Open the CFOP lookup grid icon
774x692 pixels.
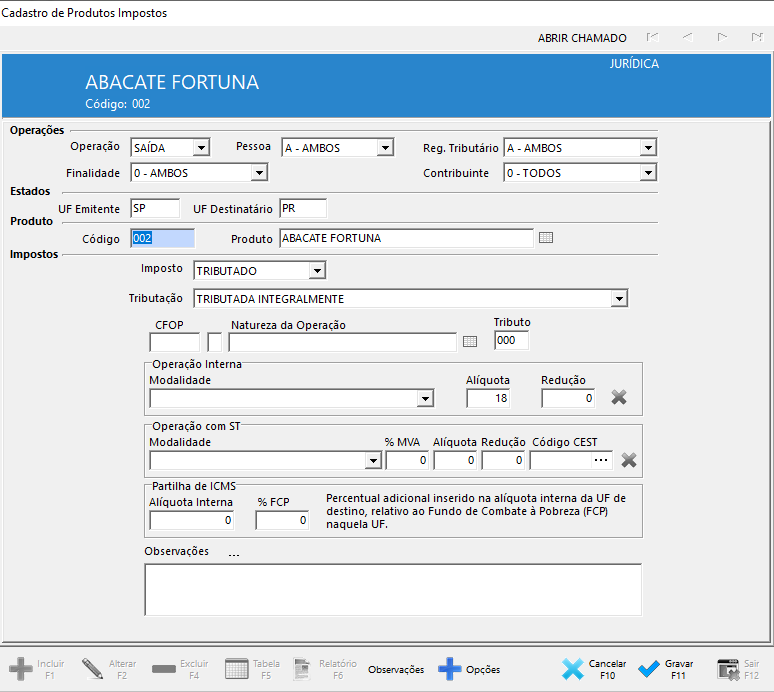[x=470, y=342]
